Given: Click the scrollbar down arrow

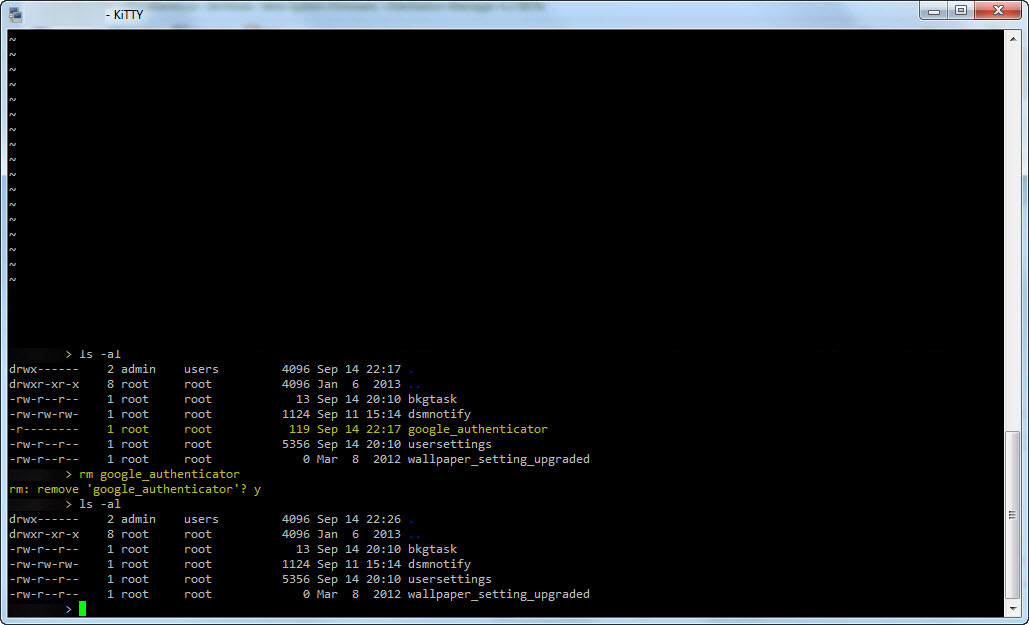Looking at the screenshot, I should pos(1015,610).
